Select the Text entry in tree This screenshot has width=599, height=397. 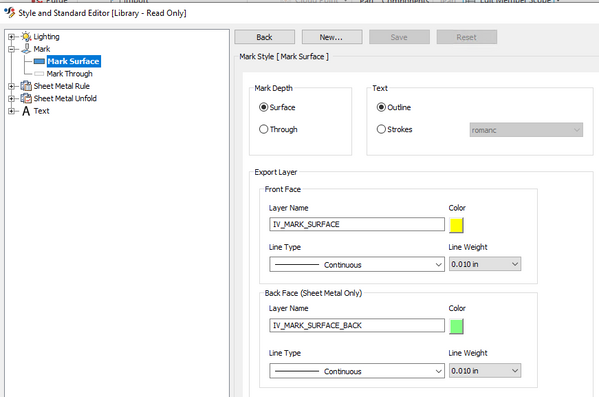(41, 111)
